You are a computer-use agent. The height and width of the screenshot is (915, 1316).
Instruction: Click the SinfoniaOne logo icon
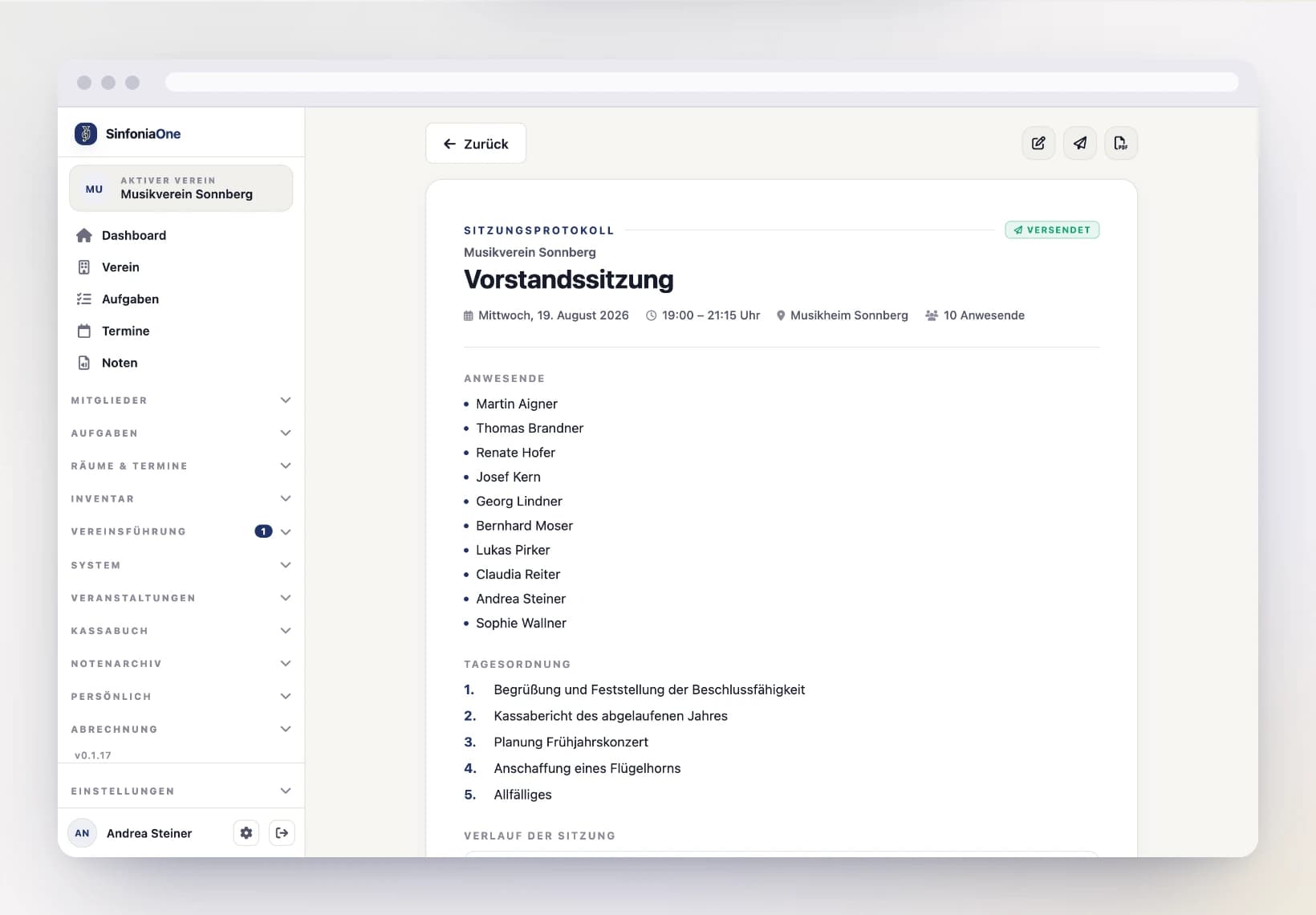pos(85,133)
